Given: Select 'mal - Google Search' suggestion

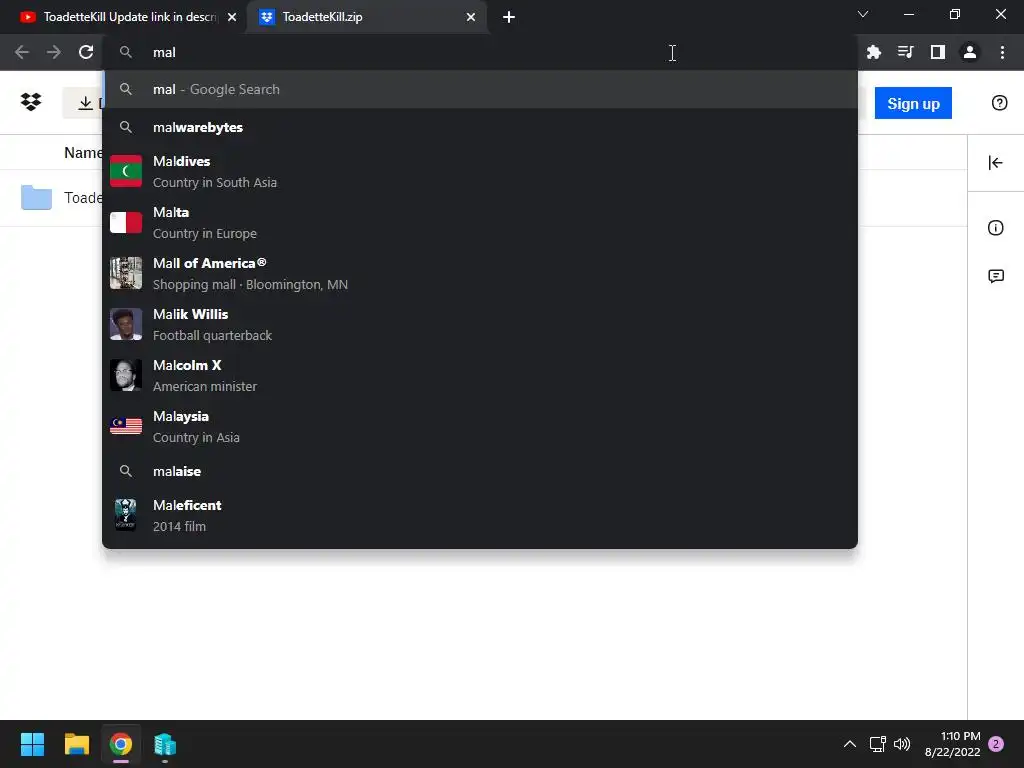Looking at the screenshot, I should [480, 89].
